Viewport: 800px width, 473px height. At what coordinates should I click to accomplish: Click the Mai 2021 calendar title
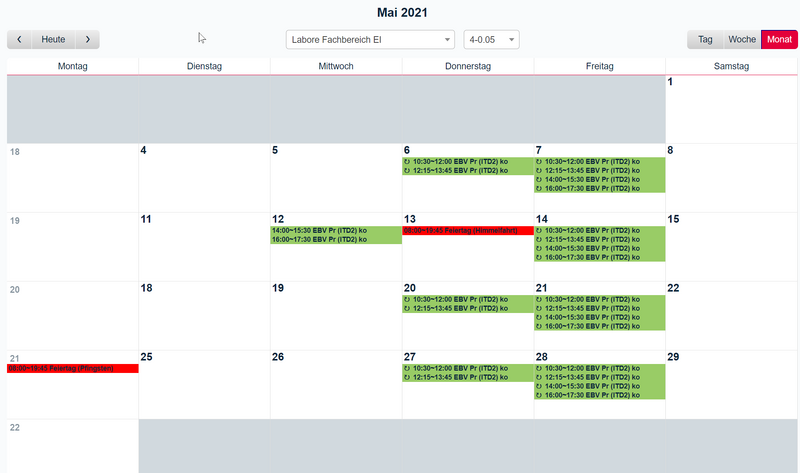402,12
